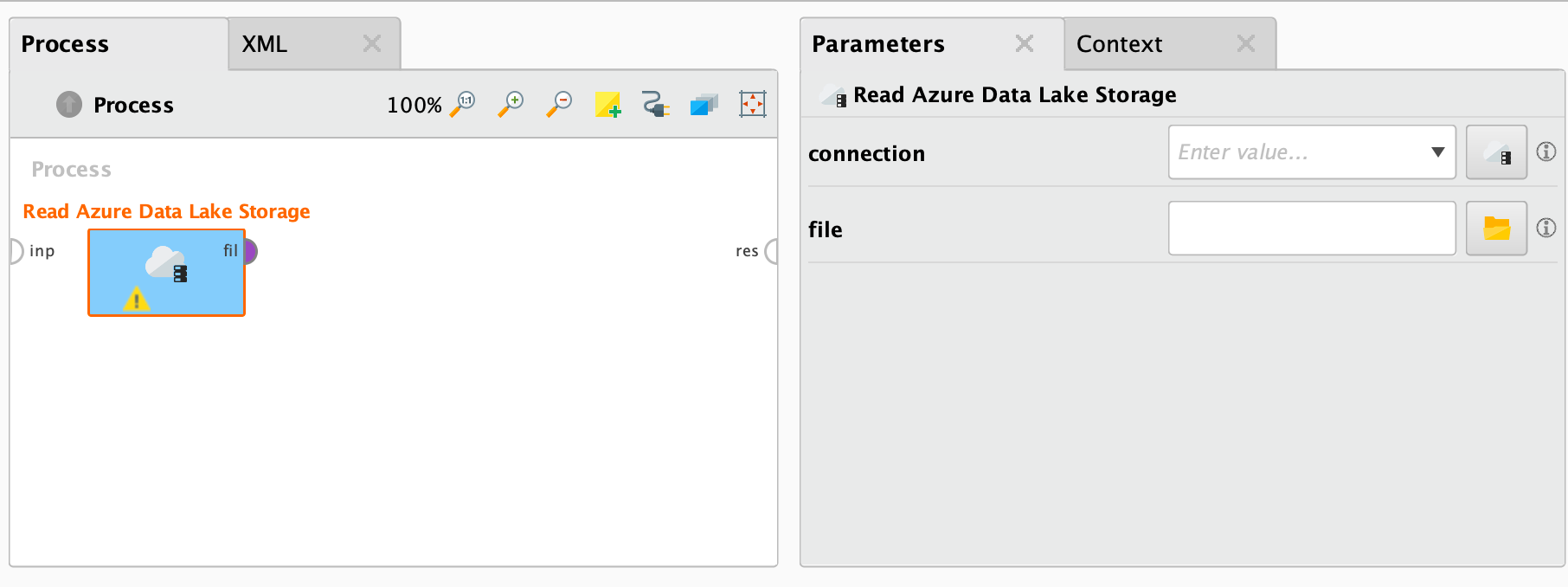Add a yellow note to the process
Screen dimensions: 1568x587
pos(607,105)
